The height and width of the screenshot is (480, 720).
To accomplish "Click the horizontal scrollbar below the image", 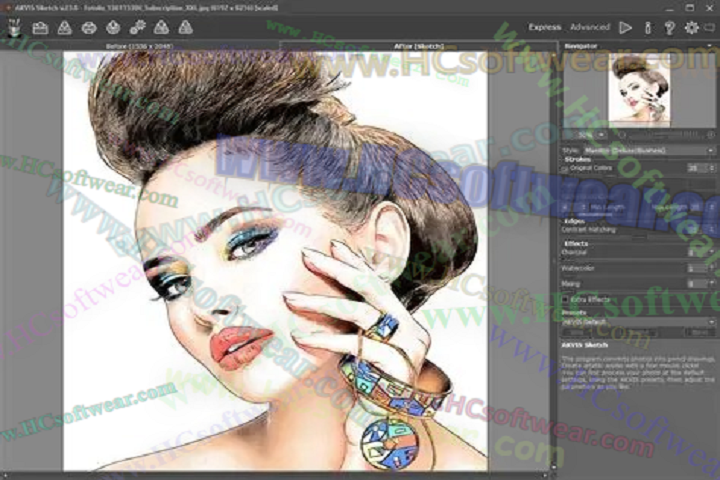I will click(275, 475).
